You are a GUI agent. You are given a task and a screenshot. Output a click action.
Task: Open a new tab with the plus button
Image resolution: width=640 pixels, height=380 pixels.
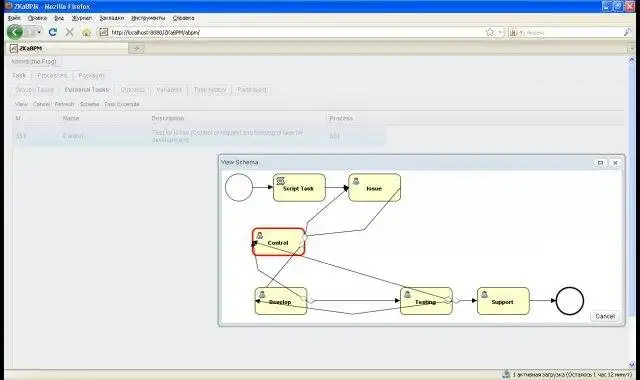pos(136,48)
